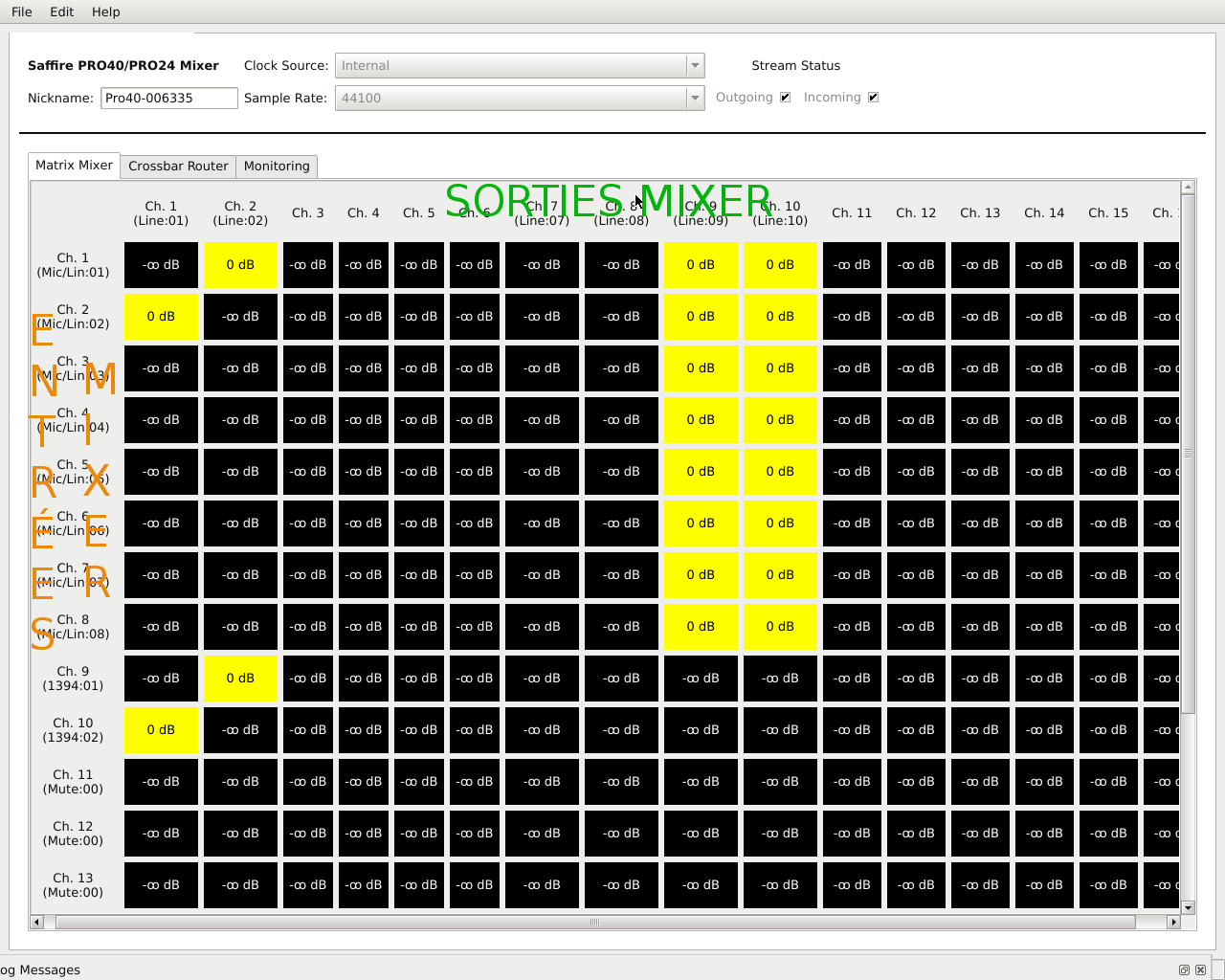Open the Help menu
The height and width of the screenshot is (980, 1225).
[106, 11]
